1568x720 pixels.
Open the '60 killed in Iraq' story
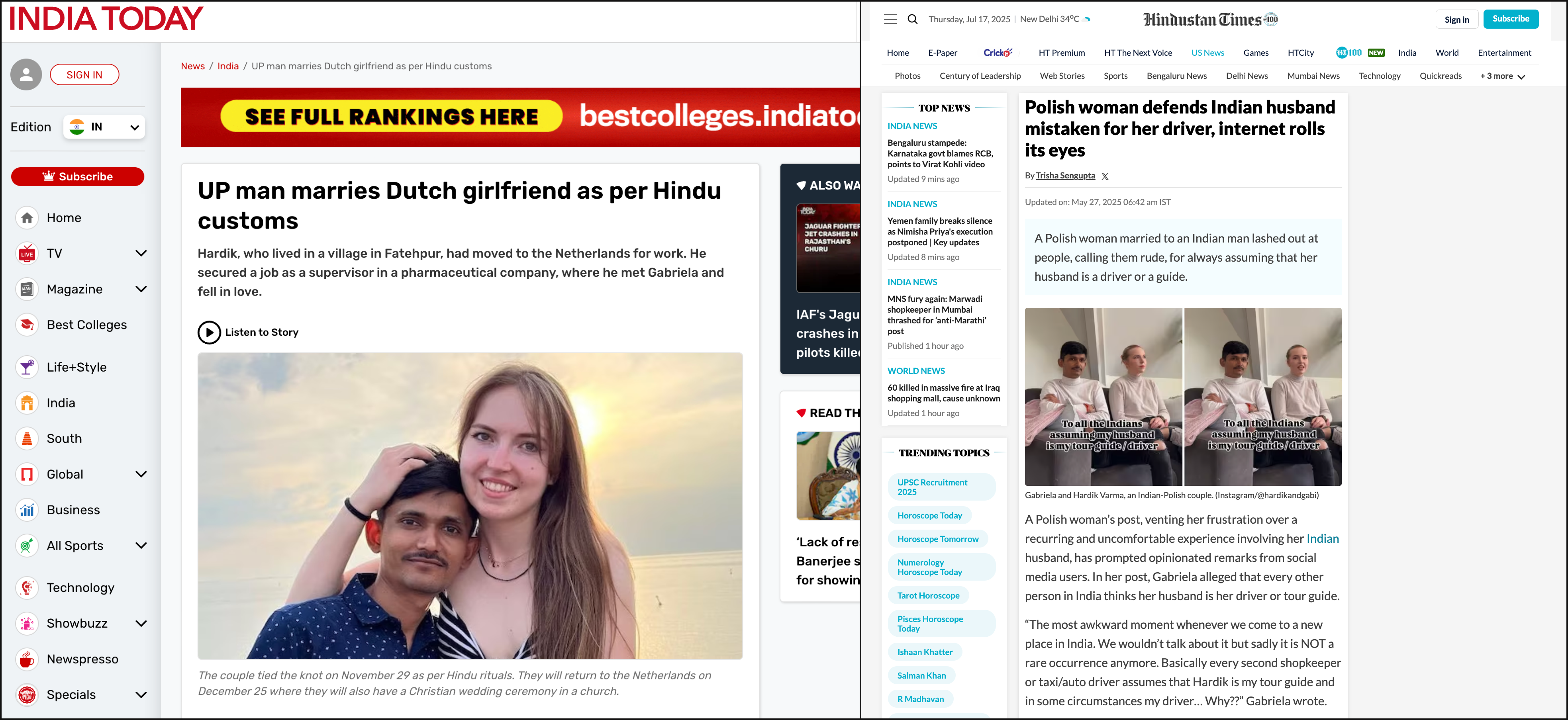coord(943,393)
